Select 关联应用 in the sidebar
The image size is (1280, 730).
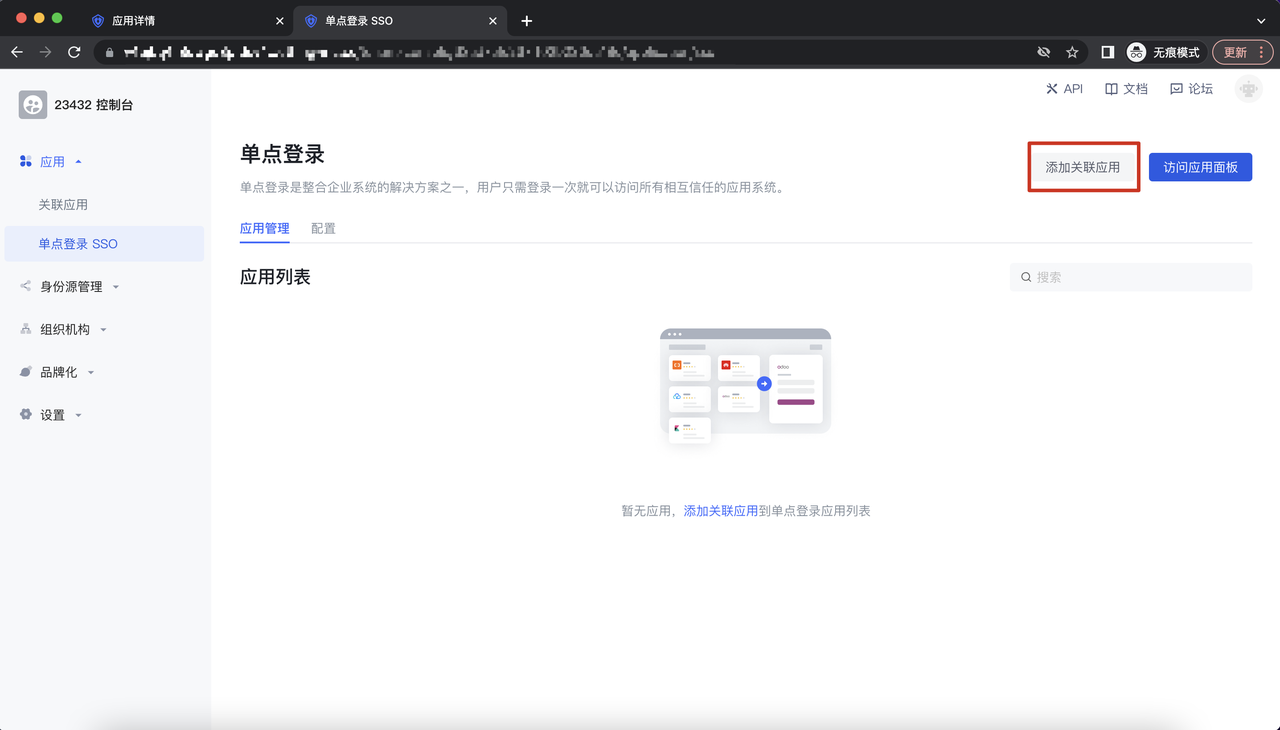[x=63, y=205]
